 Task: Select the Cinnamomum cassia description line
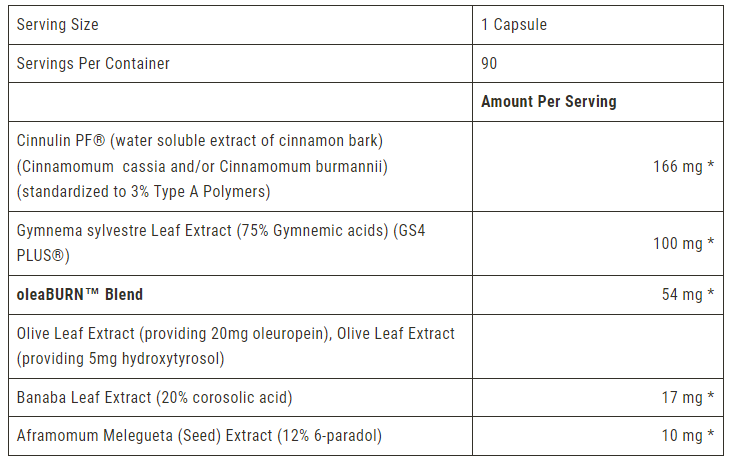point(202,166)
